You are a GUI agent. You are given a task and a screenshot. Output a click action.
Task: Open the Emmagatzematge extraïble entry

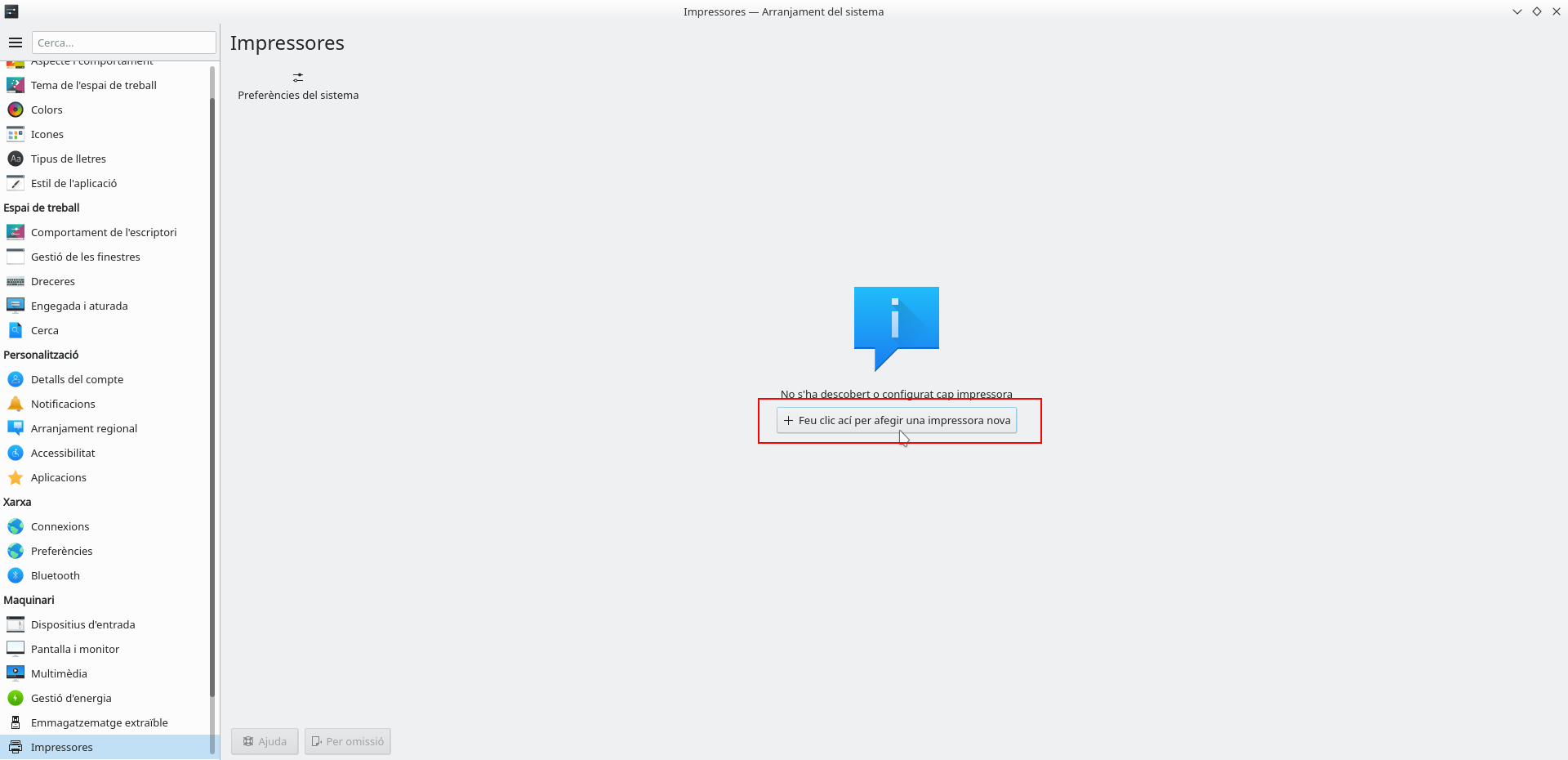coord(99,722)
